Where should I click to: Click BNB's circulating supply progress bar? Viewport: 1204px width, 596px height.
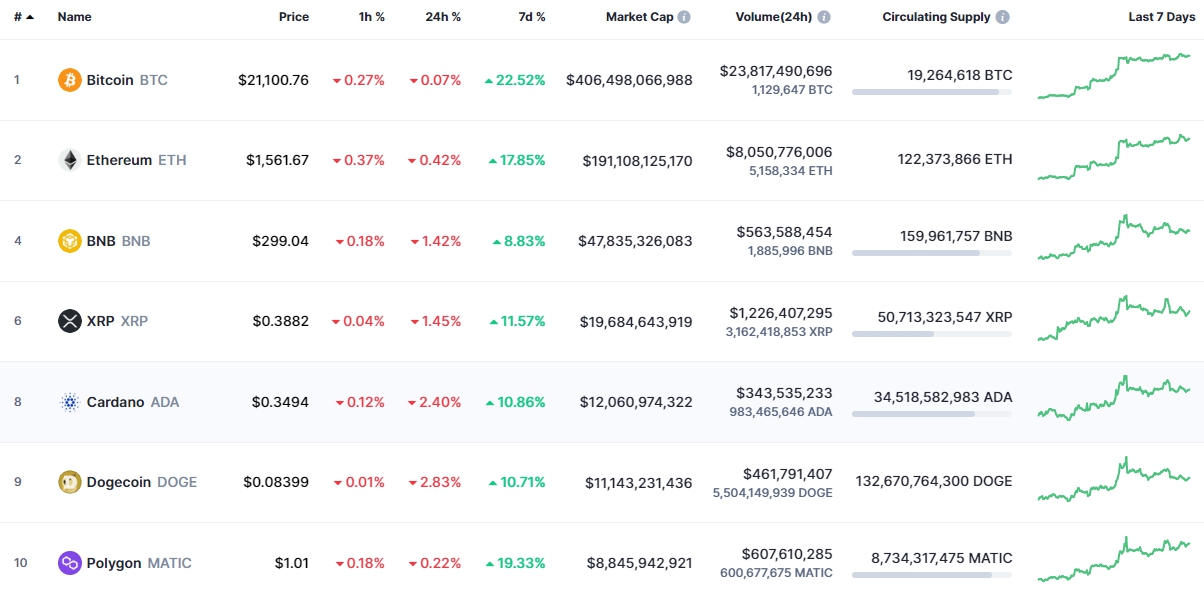932,253
